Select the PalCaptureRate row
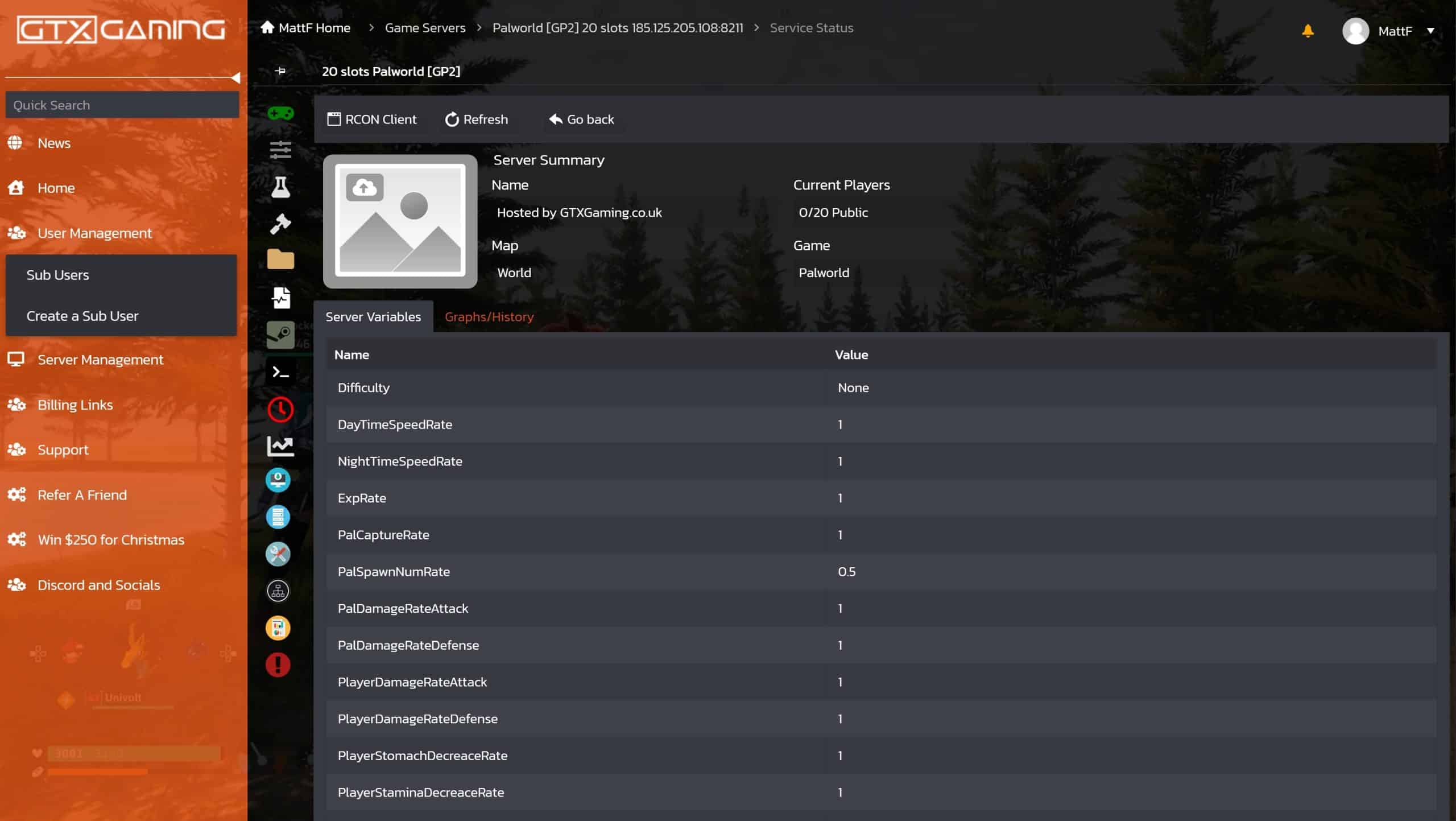 881,535
